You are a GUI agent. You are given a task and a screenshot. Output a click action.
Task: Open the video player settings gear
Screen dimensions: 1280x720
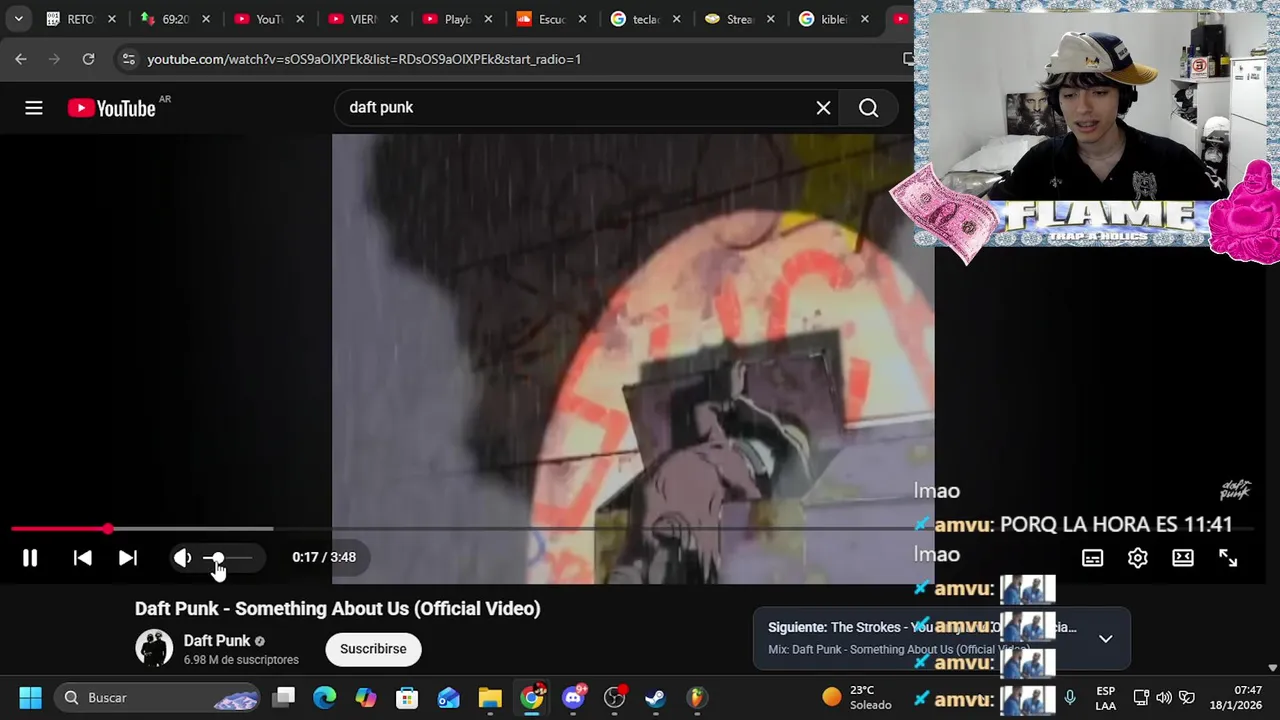[x=1138, y=558]
